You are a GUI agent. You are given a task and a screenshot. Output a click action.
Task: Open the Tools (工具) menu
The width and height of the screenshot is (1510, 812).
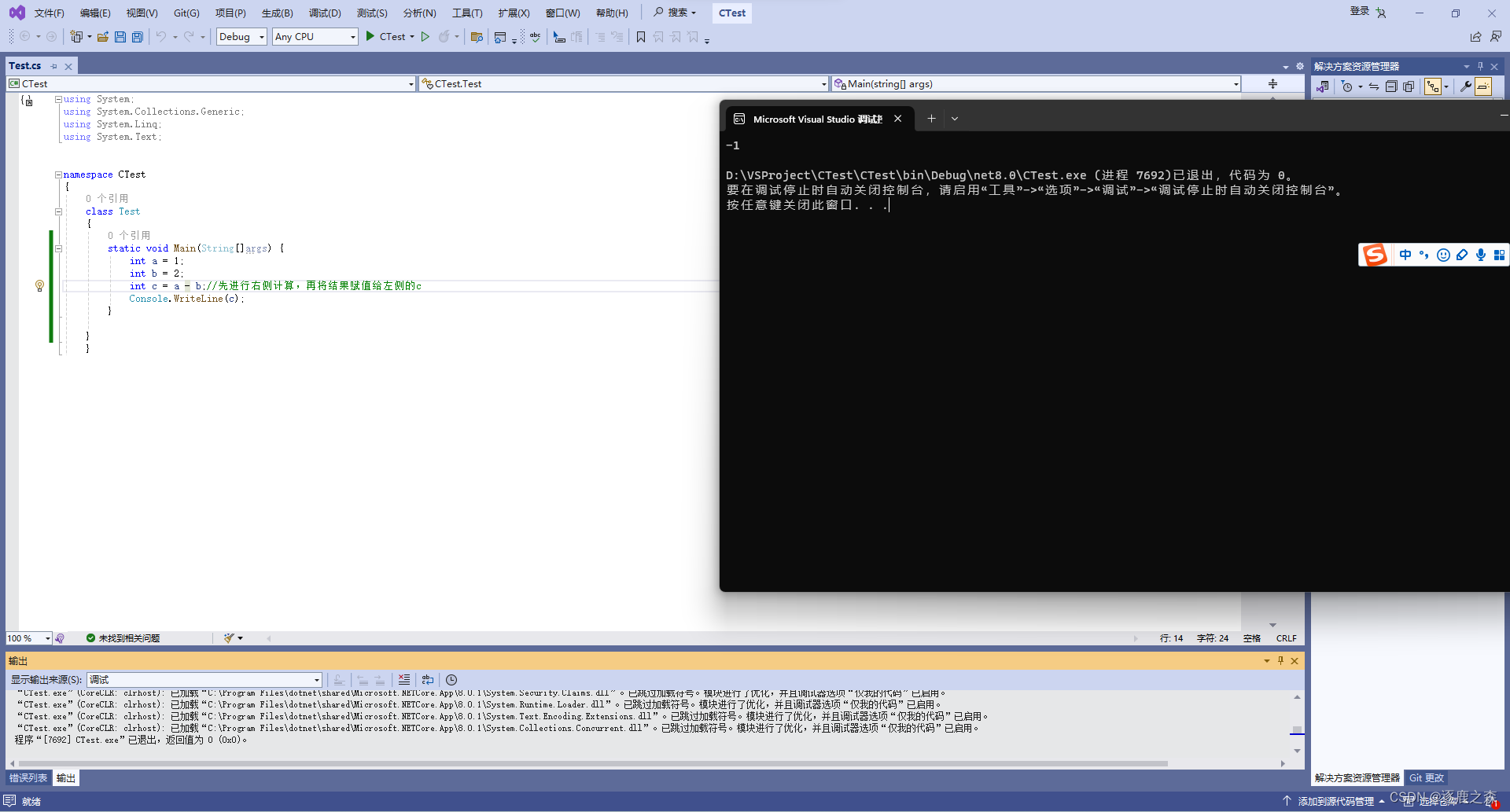(467, 13)
